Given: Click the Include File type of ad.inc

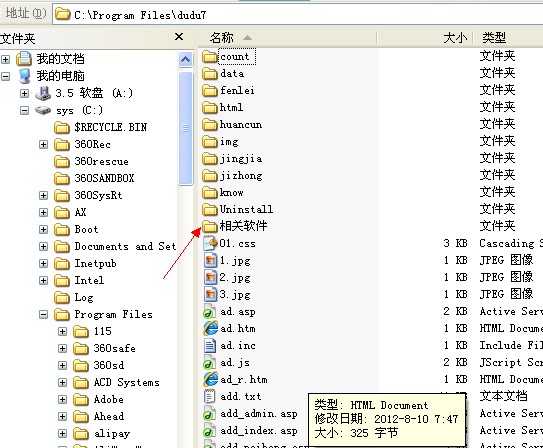Looking at the screenshot, I should [511, 345].
